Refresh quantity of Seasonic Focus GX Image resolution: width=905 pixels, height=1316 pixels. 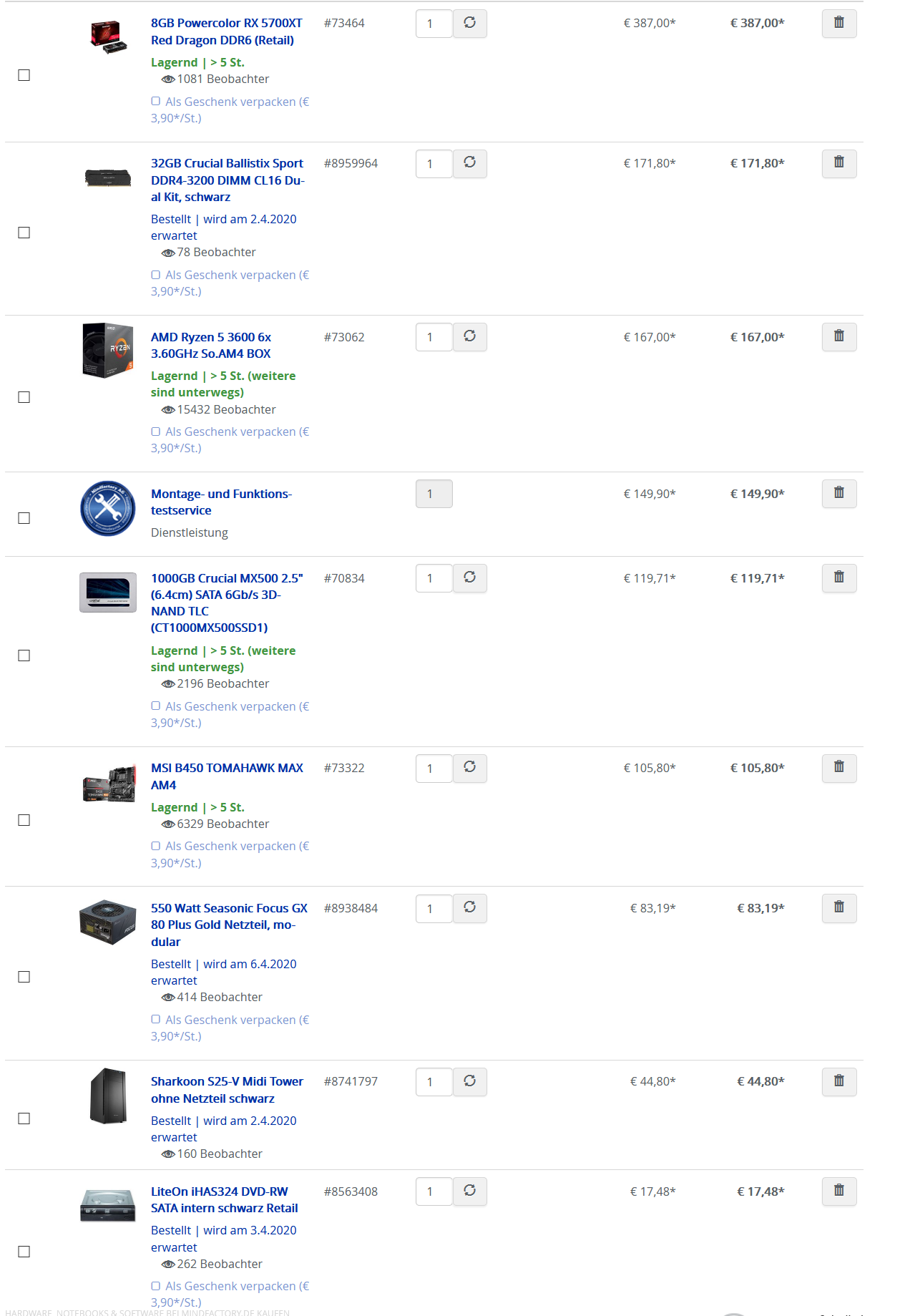coord(470,908)
